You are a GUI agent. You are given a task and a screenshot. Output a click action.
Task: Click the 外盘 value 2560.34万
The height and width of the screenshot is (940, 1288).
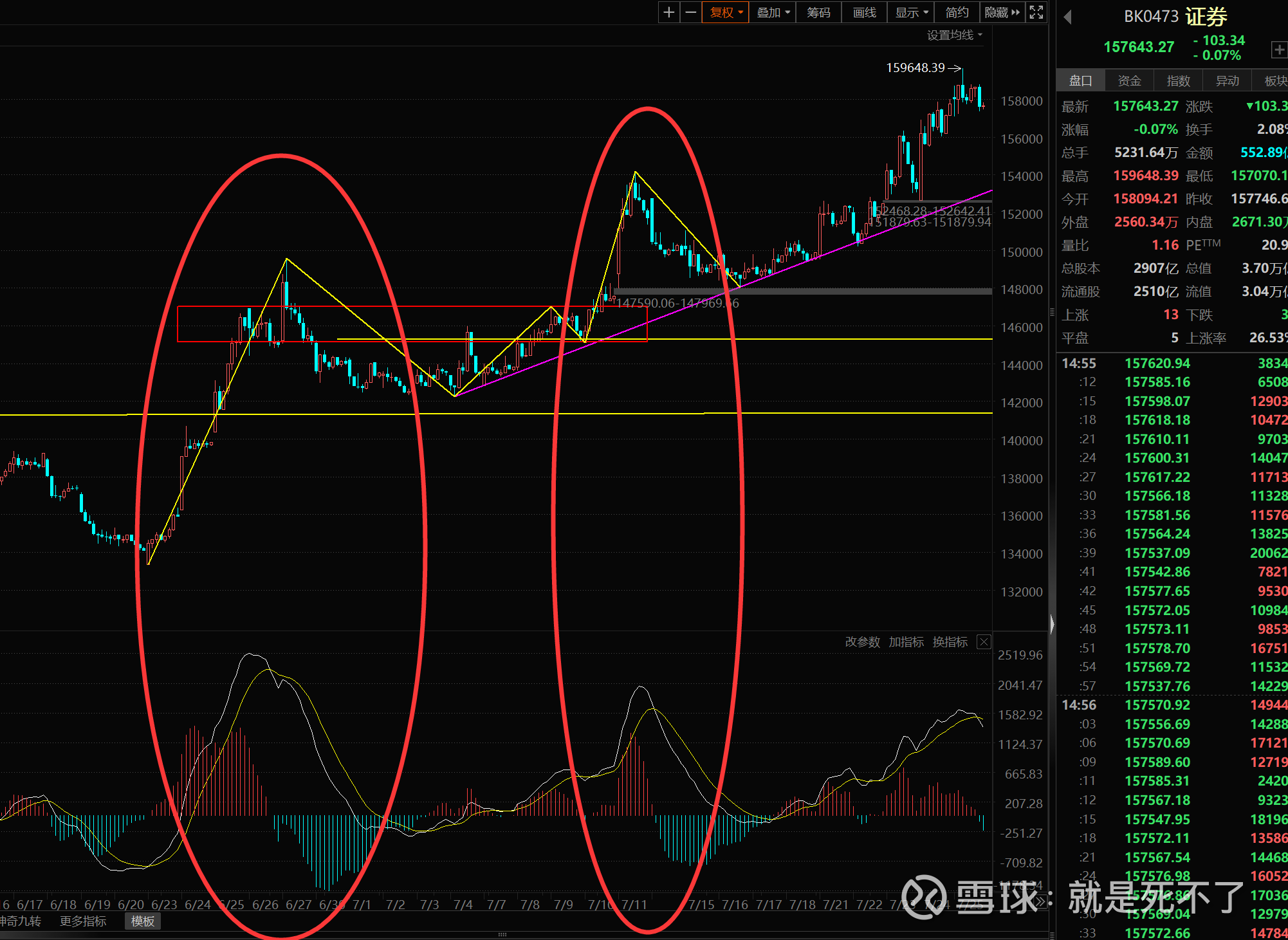[1146, 222]
